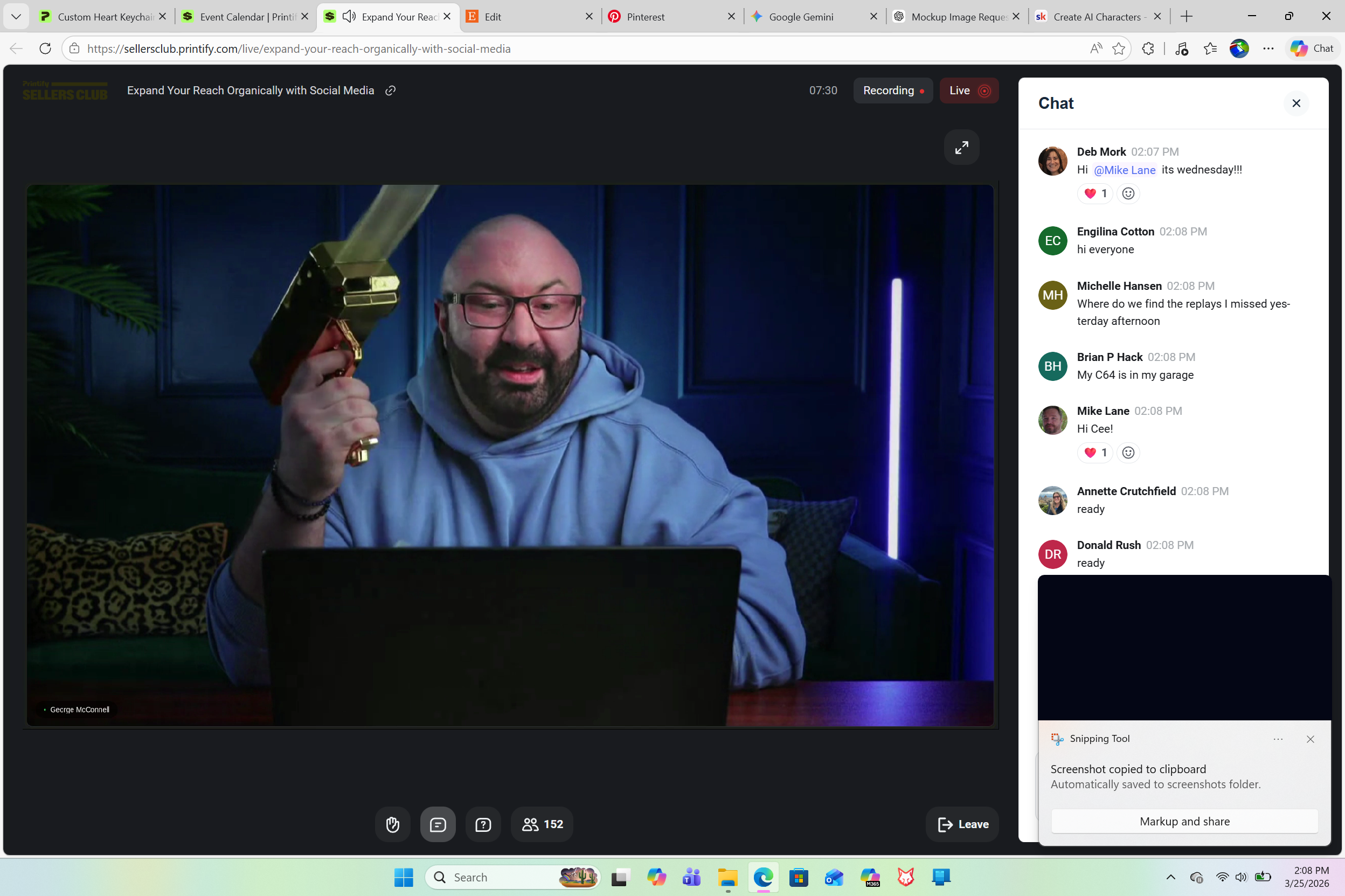Close the Chat panel
Screen dimensions: 1345x896
click(1296, 103)
